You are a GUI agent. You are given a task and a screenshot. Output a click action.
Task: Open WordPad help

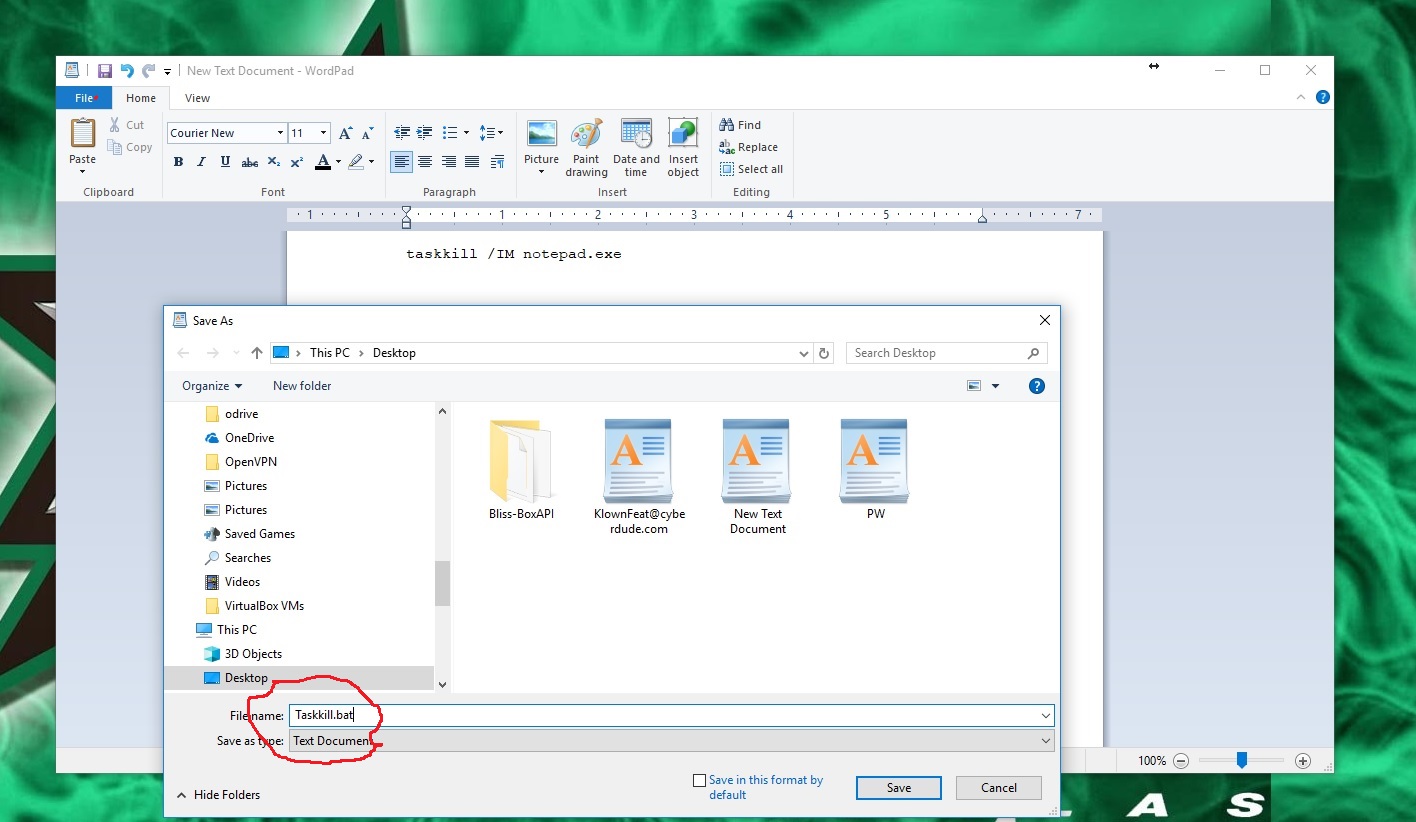[x=1323, y=97]
